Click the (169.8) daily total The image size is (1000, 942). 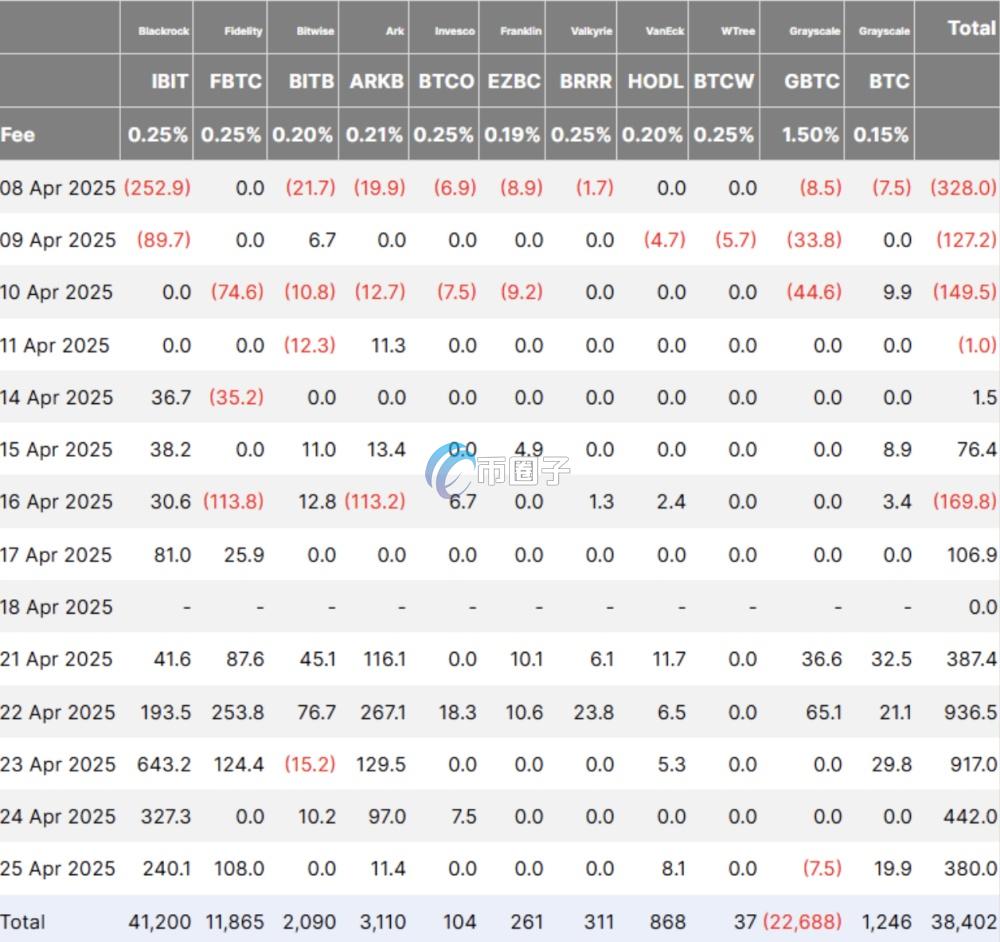tap(965, 501)
